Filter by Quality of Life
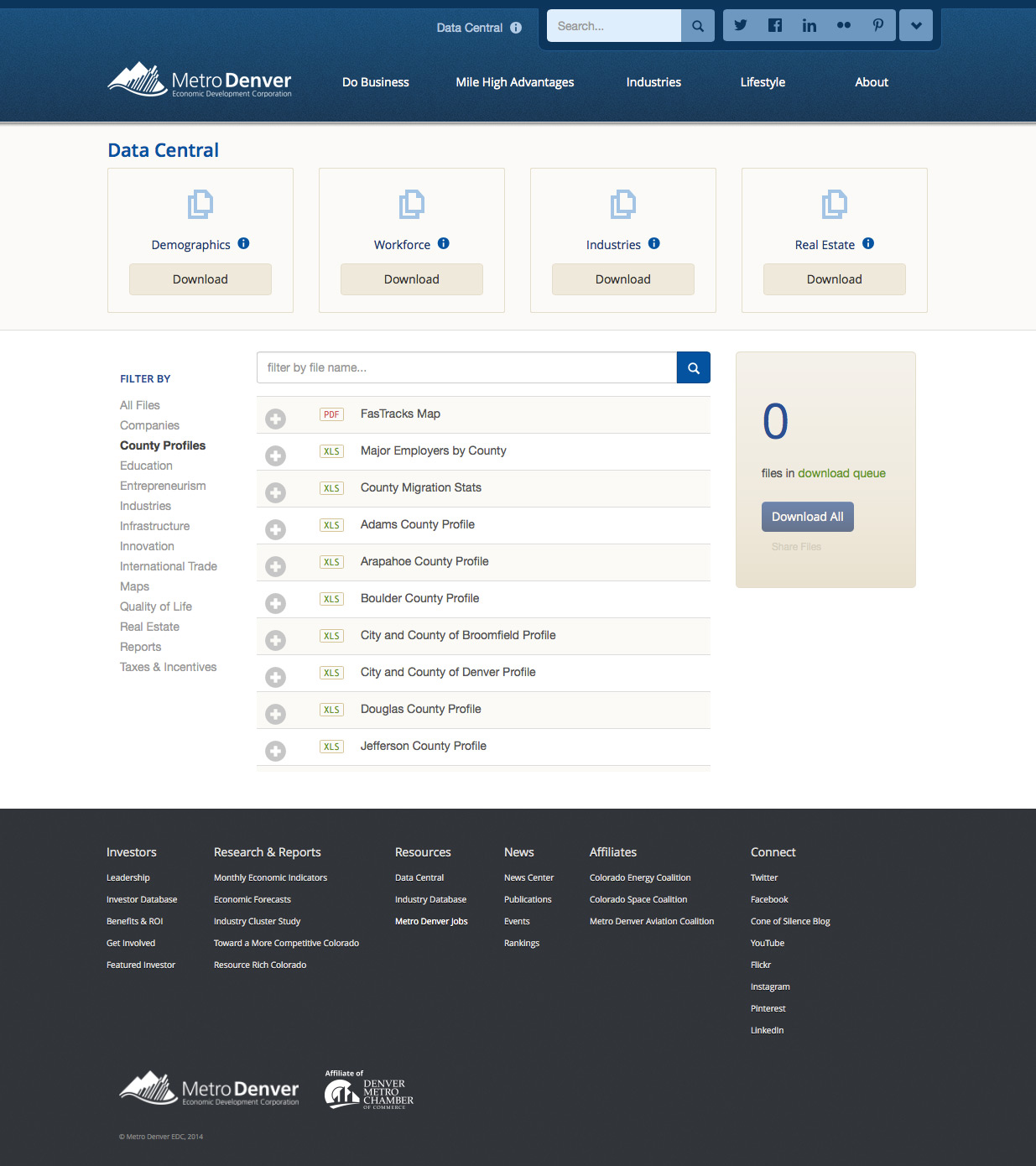The height and width of the screenshot is (1166, 1036). [156, 606]
